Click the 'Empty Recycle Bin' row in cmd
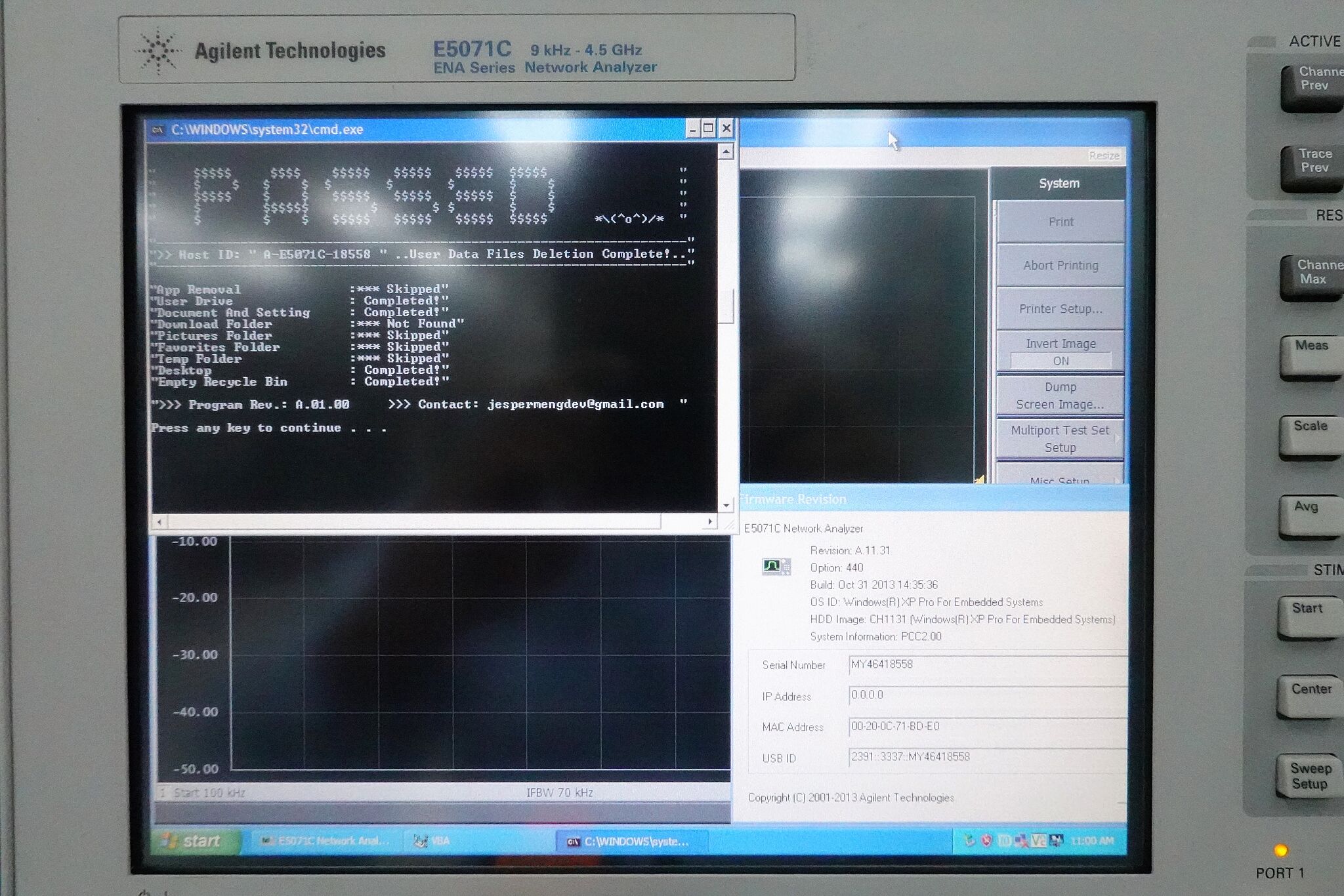 301,382
